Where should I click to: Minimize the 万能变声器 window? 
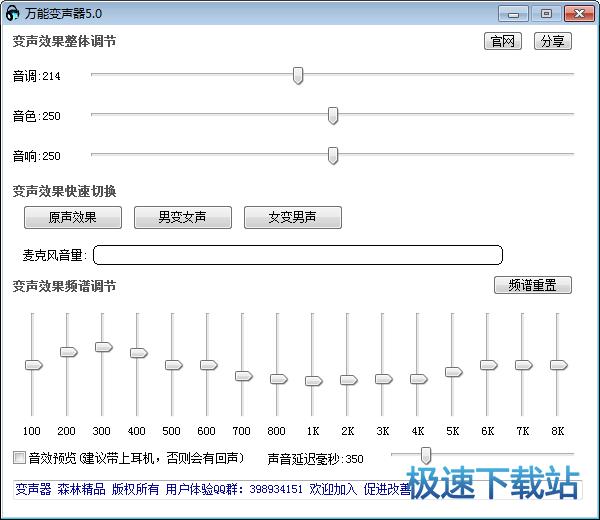(x=515, y=13)
